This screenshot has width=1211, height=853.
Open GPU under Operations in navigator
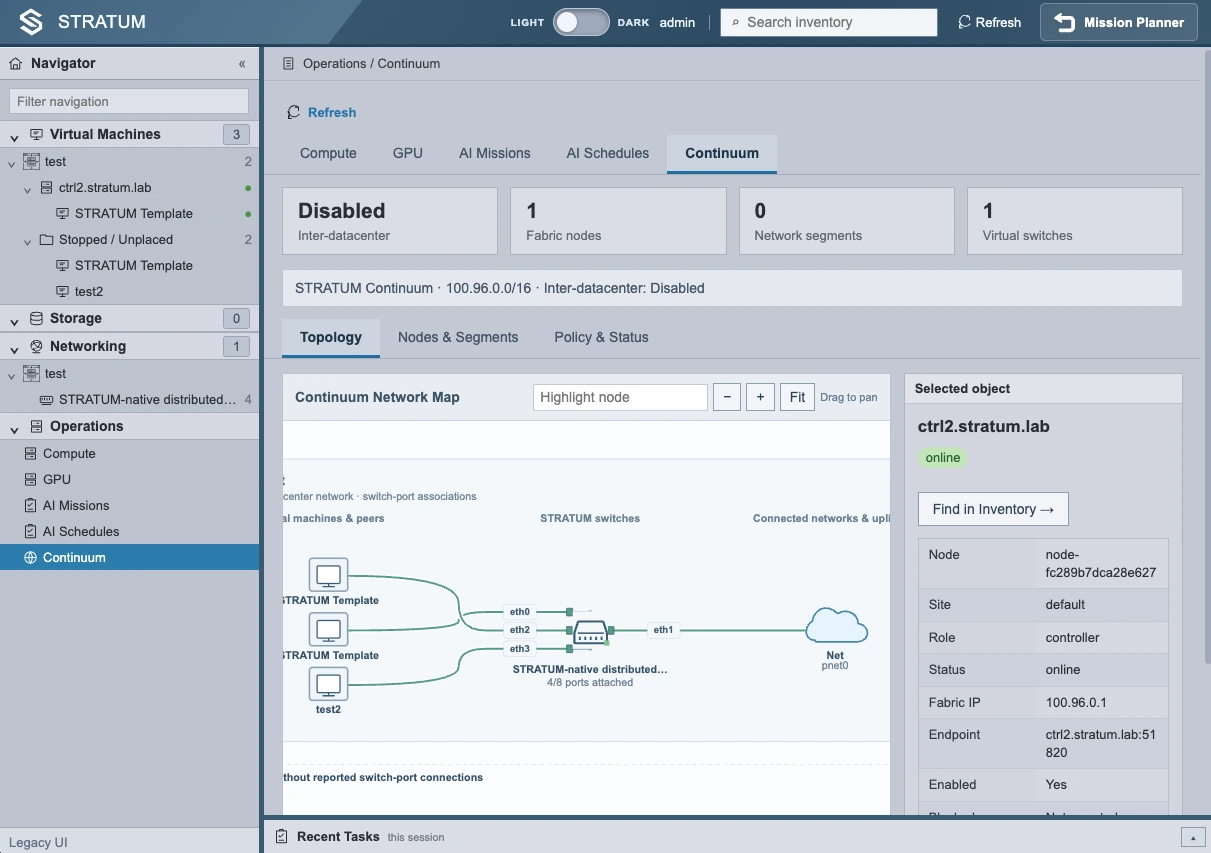point(56,479)
